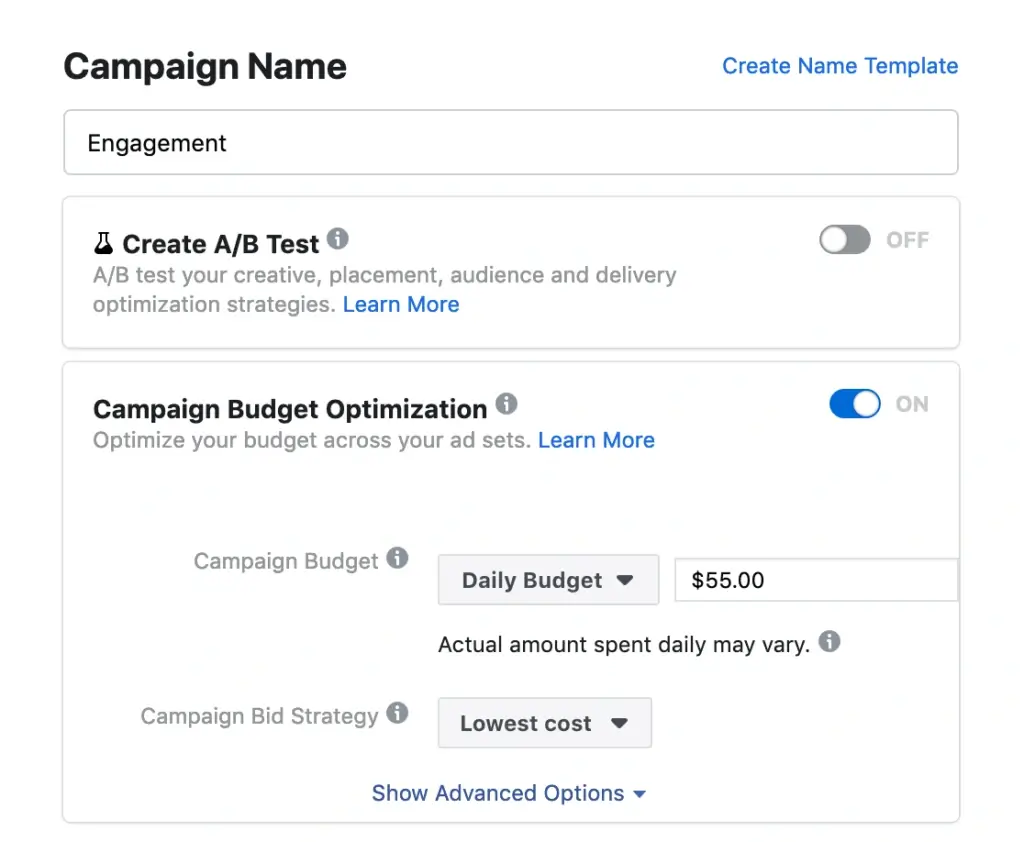Open the Daily Budget dropdown
This screenshot has width=1024, height=842.
point(548,580)
